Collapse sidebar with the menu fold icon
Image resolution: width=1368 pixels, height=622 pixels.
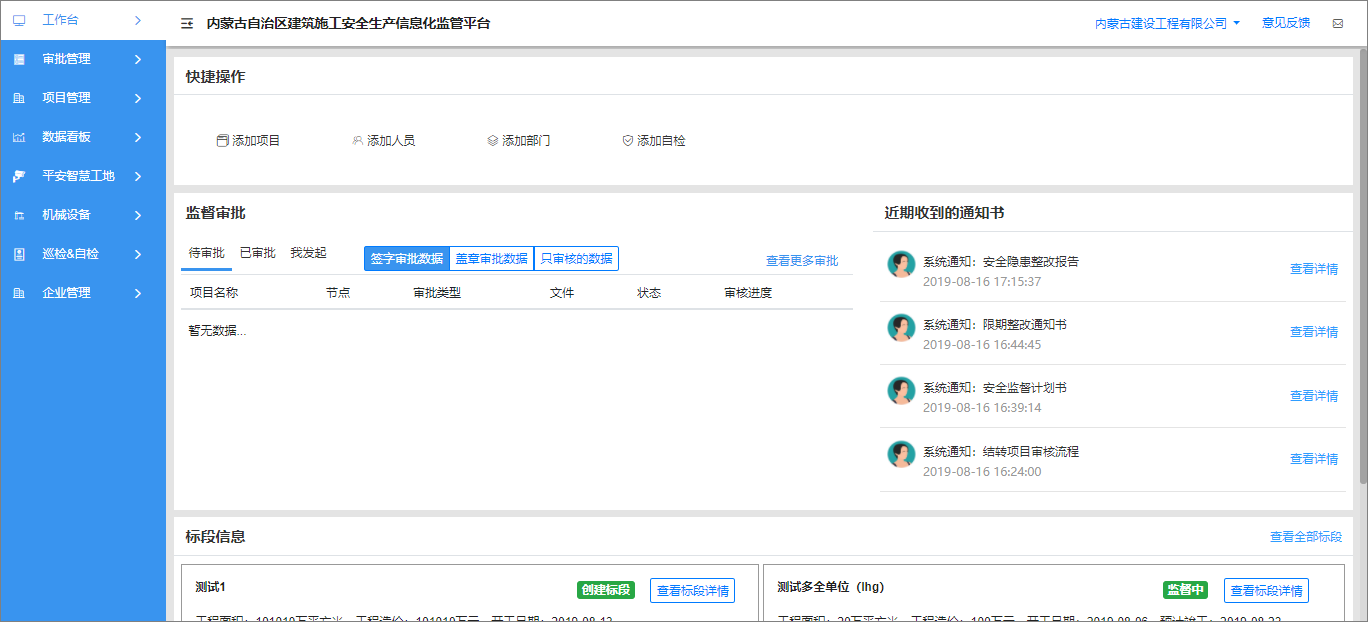coord(187,23)
